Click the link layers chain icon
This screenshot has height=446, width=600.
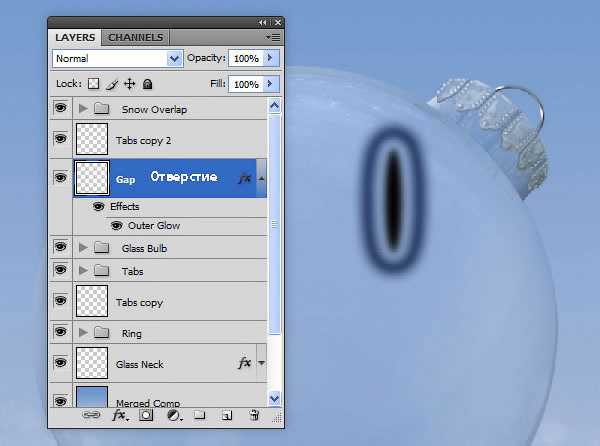[x=91, y=415]
